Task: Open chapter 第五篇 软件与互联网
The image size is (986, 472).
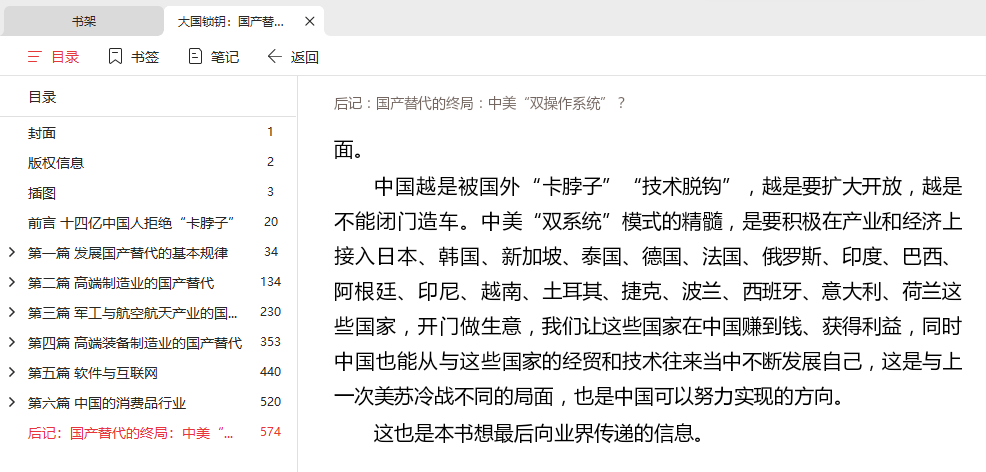Action: coord(92,373)
